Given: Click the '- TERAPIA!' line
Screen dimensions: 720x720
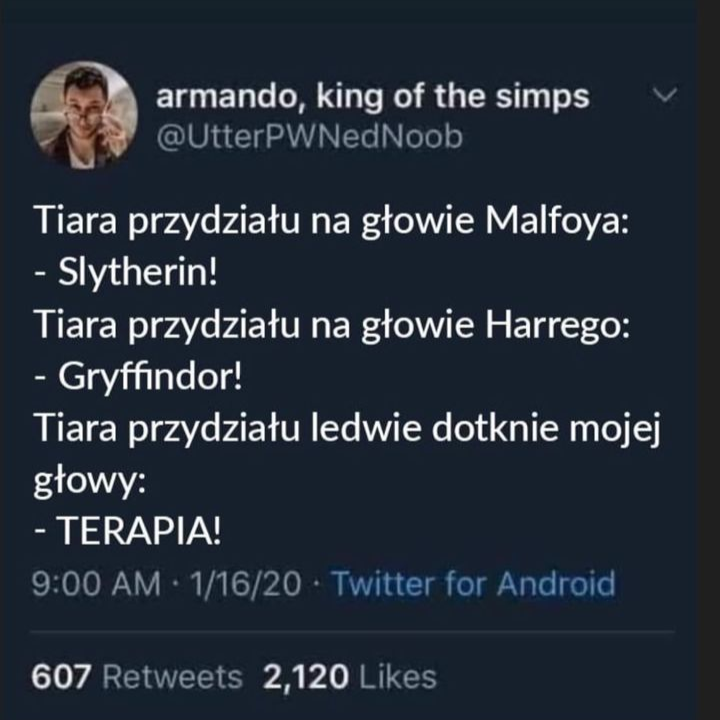Looking at the screenshot, I should point(127,531).
